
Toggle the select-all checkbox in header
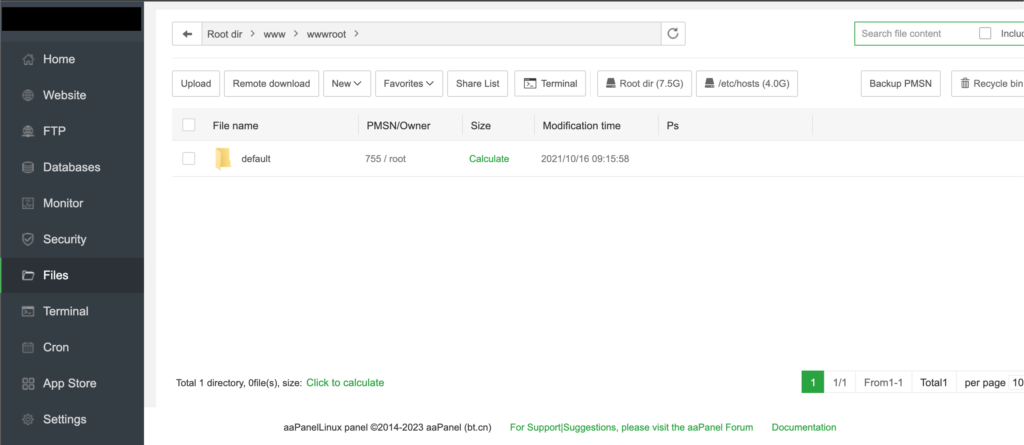[x=189, y=125]
